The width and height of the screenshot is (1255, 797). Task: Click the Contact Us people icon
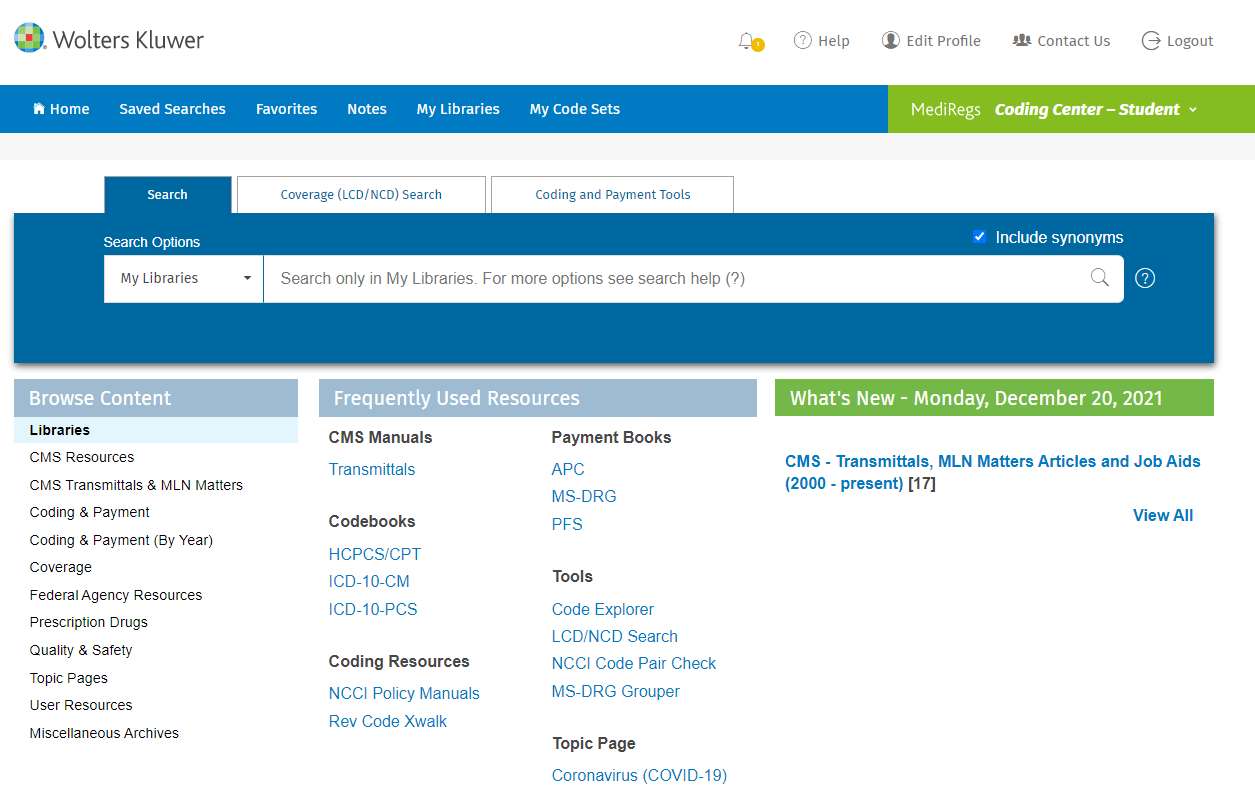coord(1021,40)
